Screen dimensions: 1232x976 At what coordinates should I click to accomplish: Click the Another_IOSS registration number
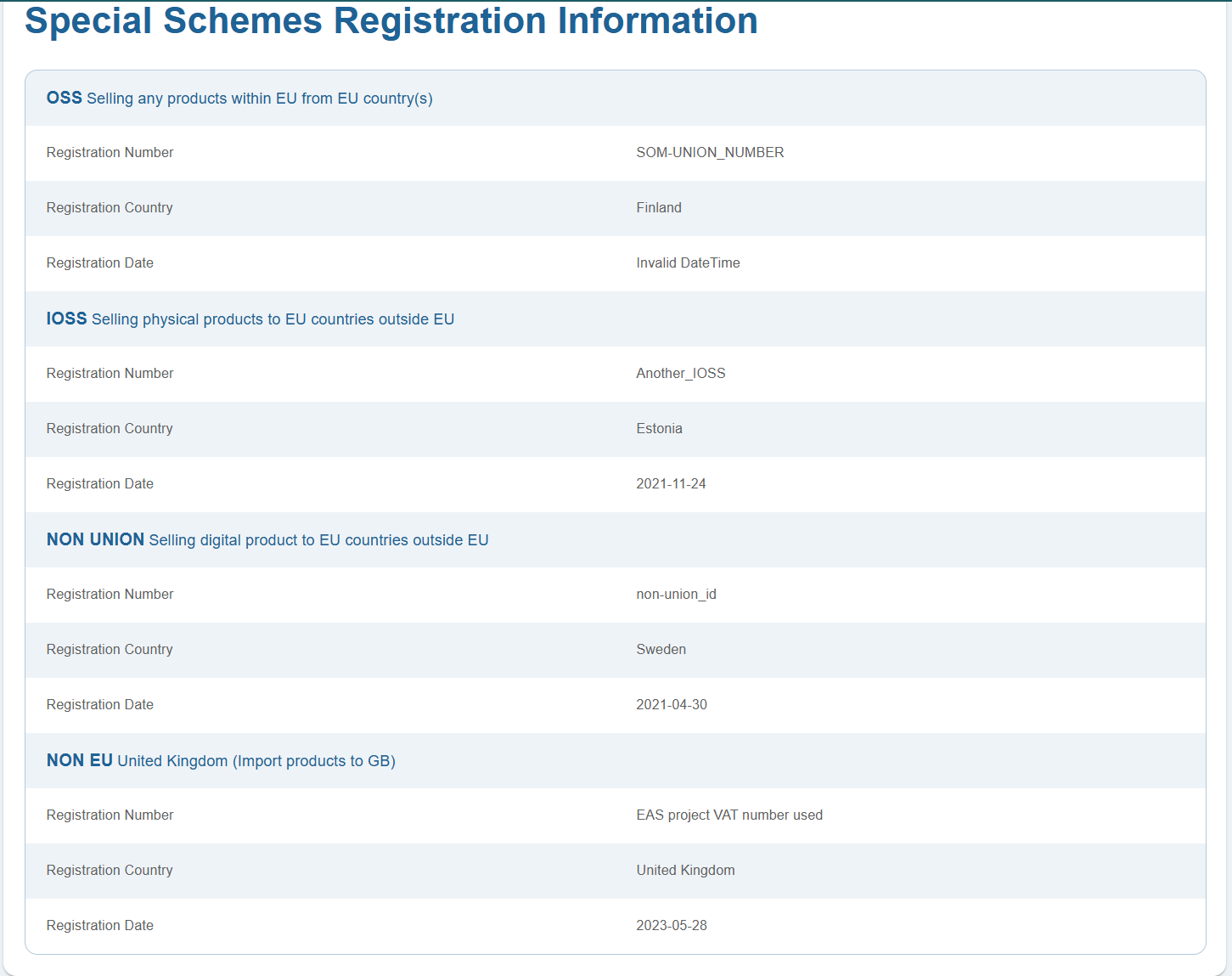coord(681,374)
